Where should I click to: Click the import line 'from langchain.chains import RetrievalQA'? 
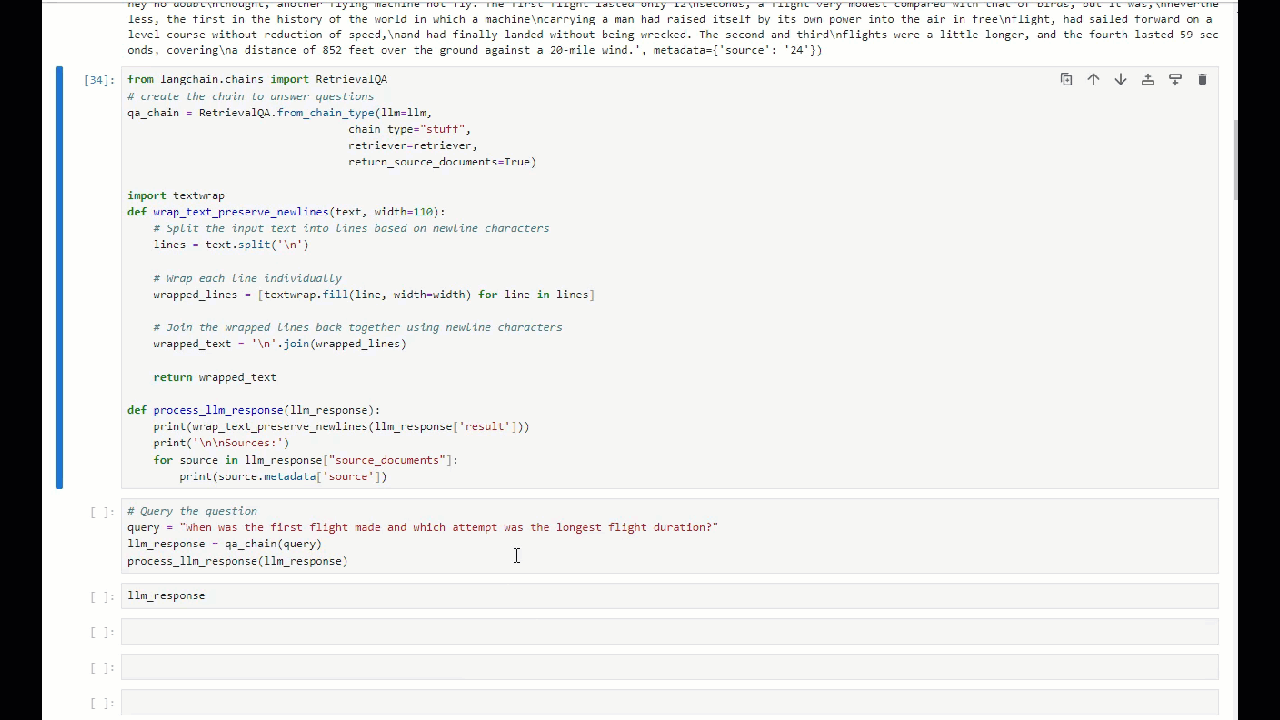pyautogui.click(x=257, y=79)
